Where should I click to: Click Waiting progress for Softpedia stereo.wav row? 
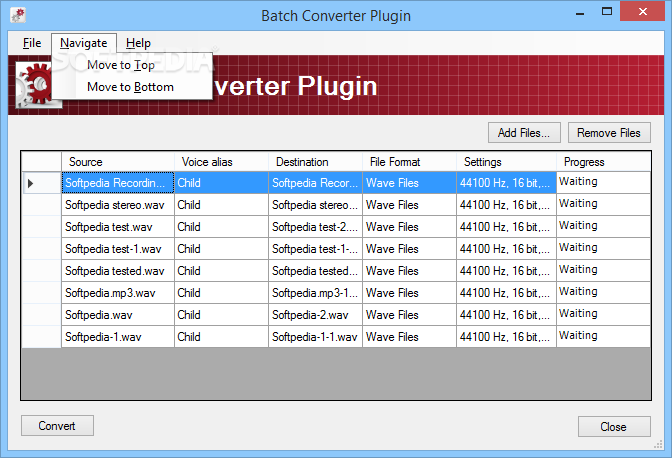[603, 205]
